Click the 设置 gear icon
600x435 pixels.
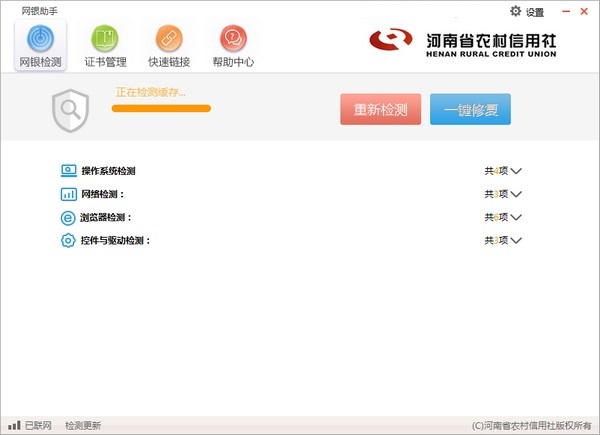(516, 11)
